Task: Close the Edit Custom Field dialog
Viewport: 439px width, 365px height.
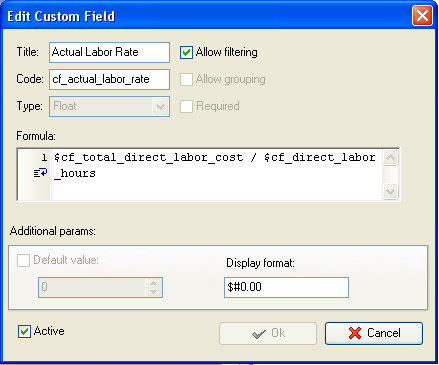Action: coord(422,16)
